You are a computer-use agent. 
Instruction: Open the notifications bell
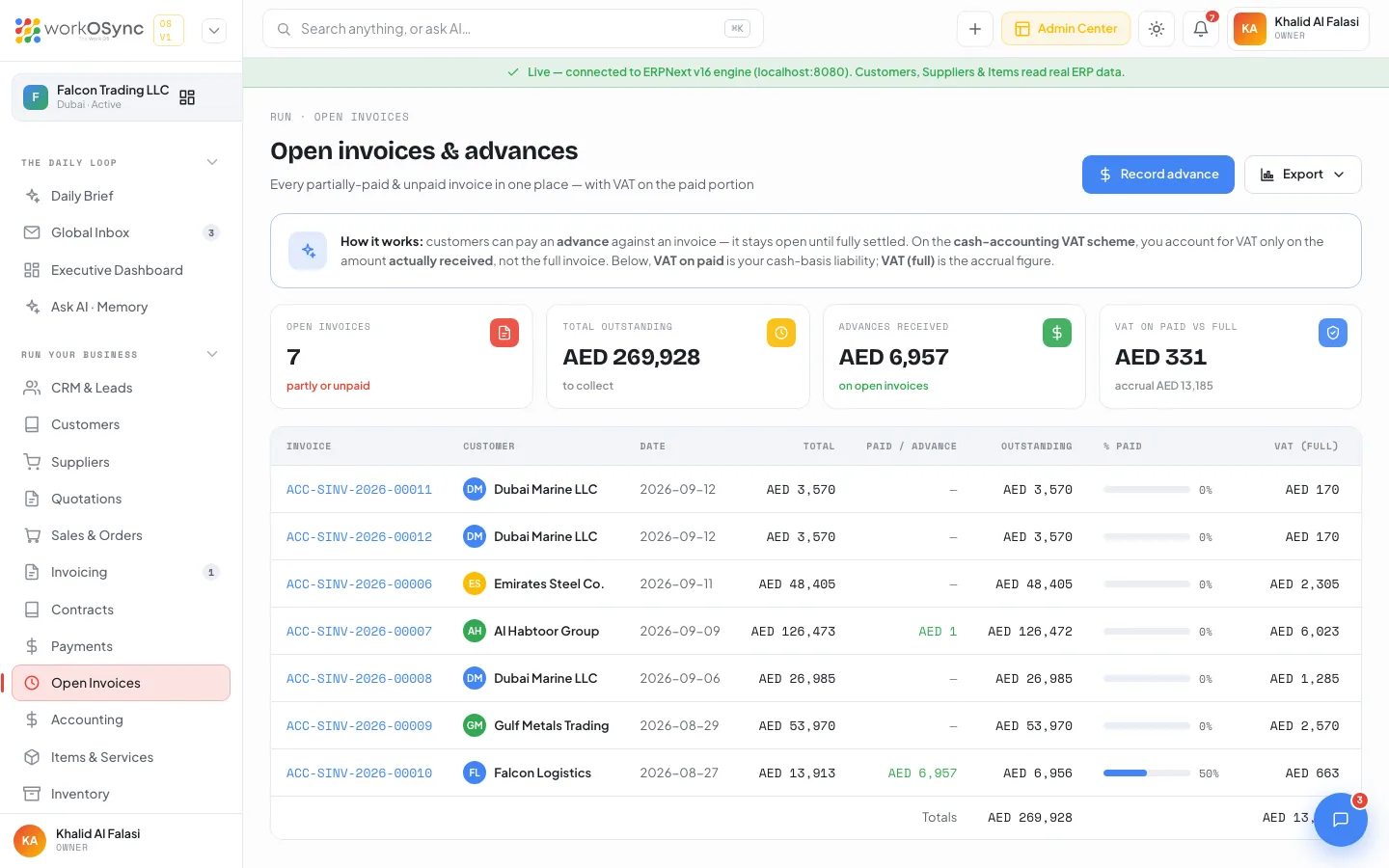1201,29
